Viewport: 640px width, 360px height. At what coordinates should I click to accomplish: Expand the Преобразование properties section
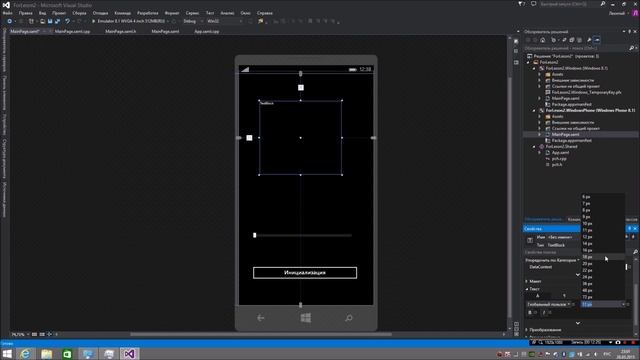pyautogui.click(x=527, y=330)
